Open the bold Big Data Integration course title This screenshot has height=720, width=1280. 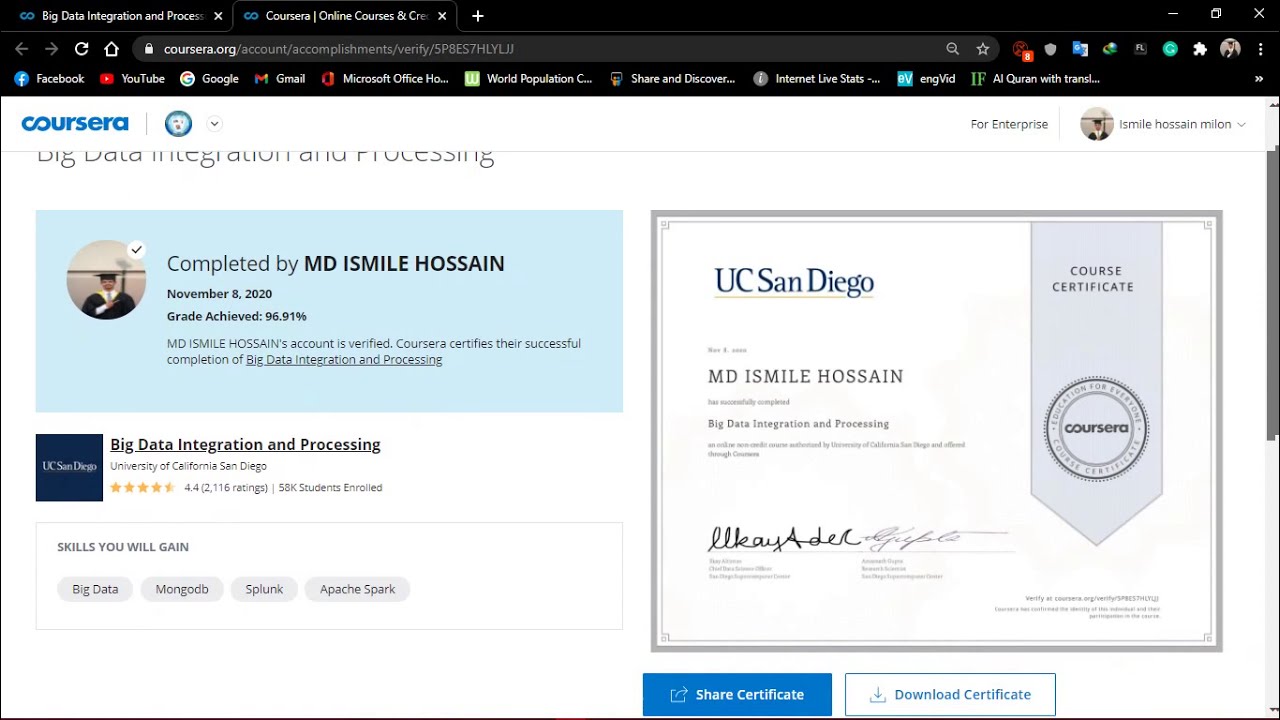pos(245,444)
